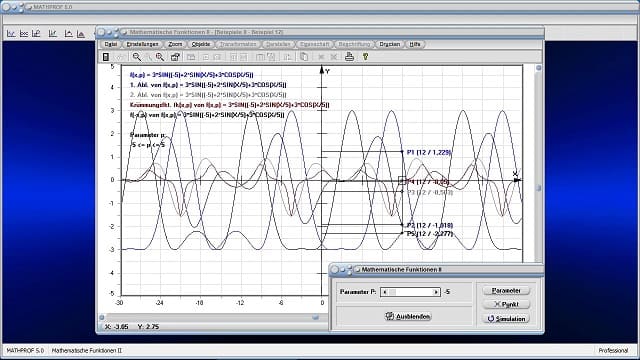The width and height of the screenshot is (640, 360).
Task: Click the yellow hint lightbulb icon
Action: pos(365,57)
